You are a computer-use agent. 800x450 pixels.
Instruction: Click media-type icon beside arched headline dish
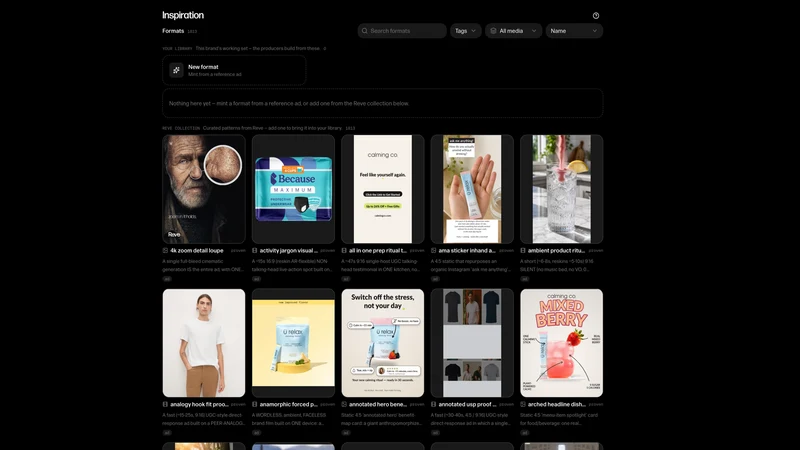tap(523, 404)
